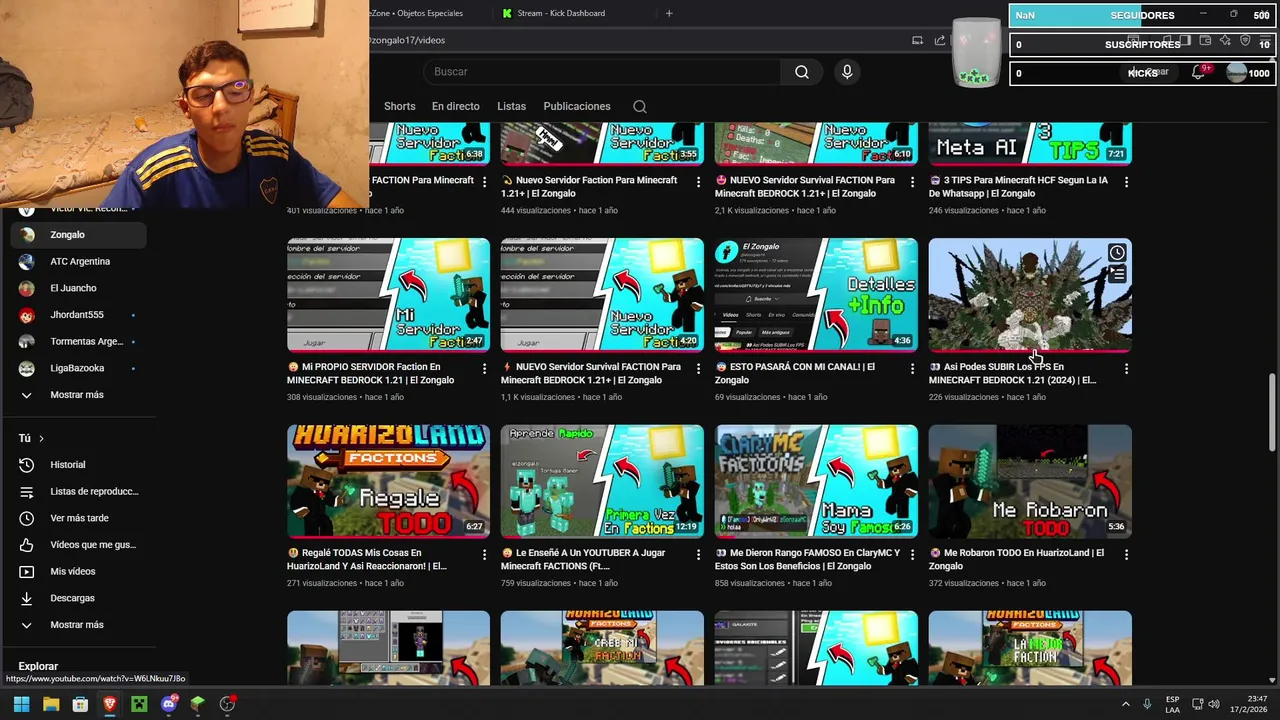Viewport: 1280px width, 720px height.
Task: Open Zongalo channel in subscriptions
Action: pyautogui.click(x=78, y=235)
